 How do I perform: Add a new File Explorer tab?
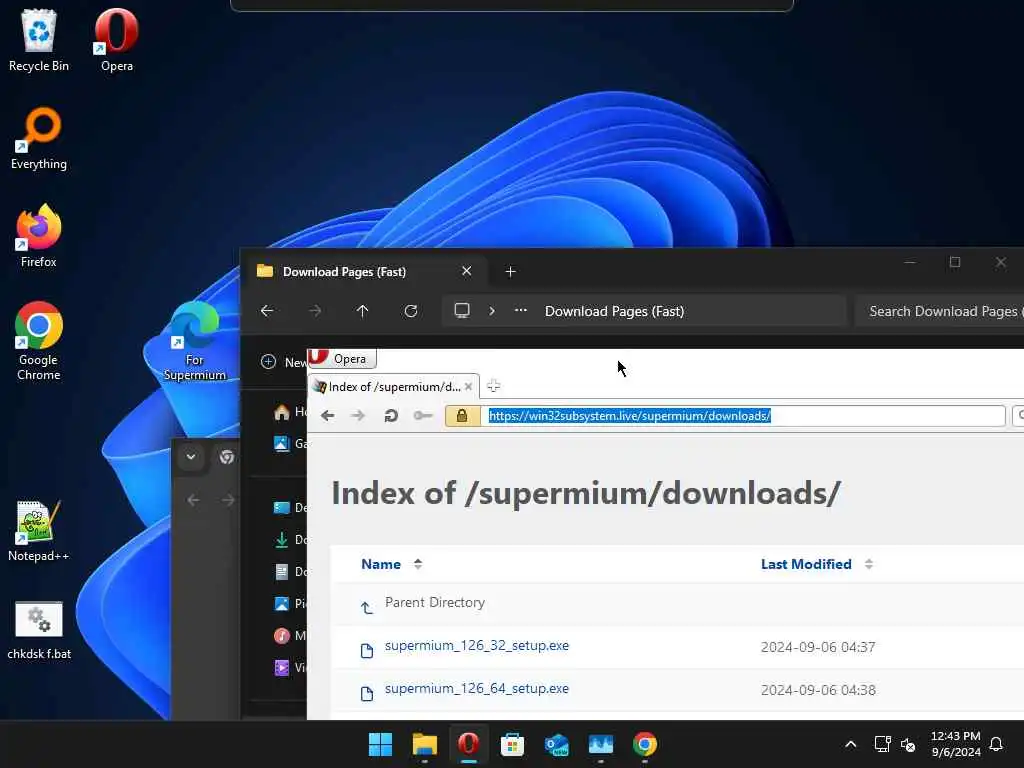coord(511,271)
